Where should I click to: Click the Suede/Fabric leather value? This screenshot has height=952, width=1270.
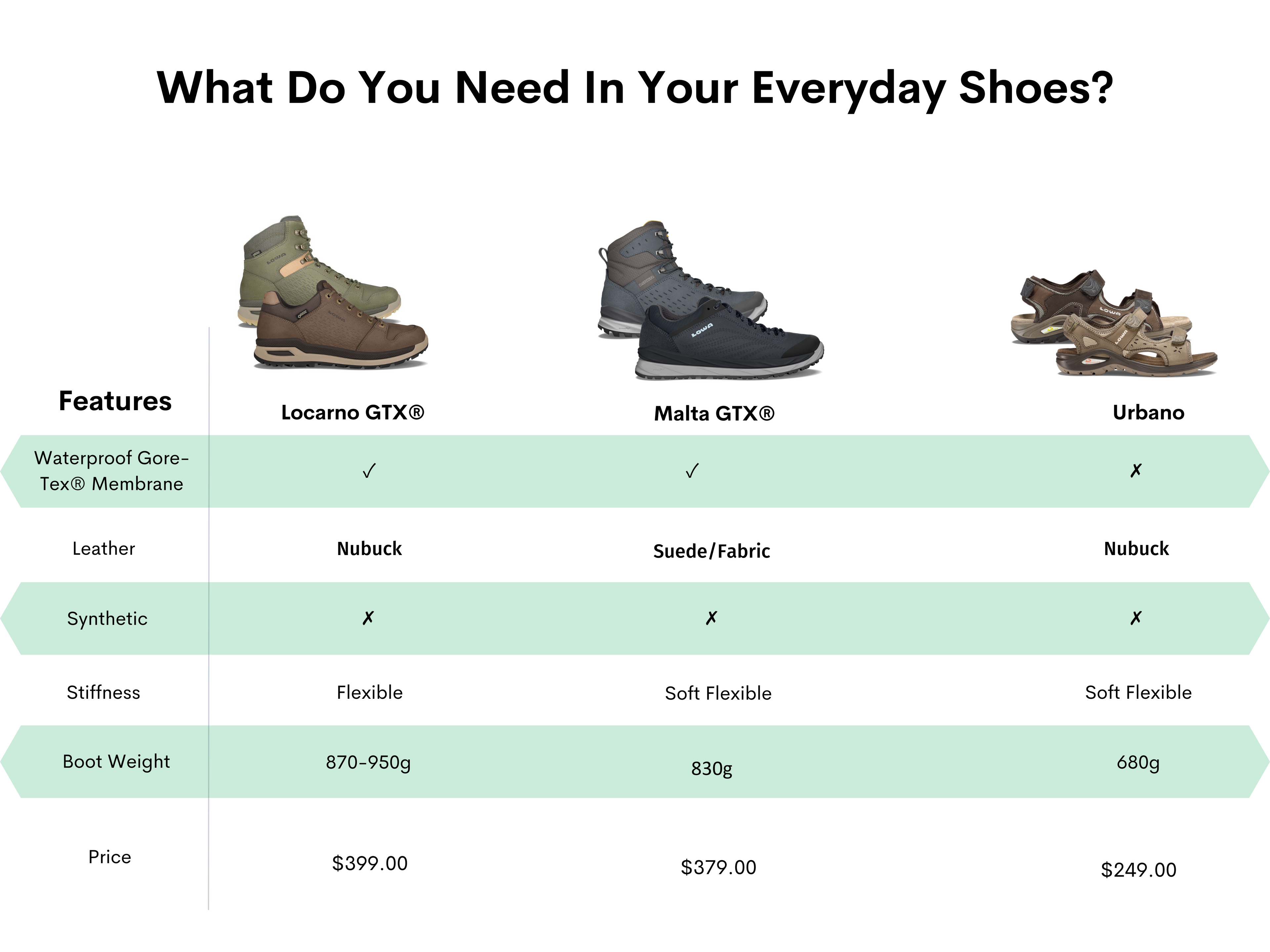pos(711,551)
